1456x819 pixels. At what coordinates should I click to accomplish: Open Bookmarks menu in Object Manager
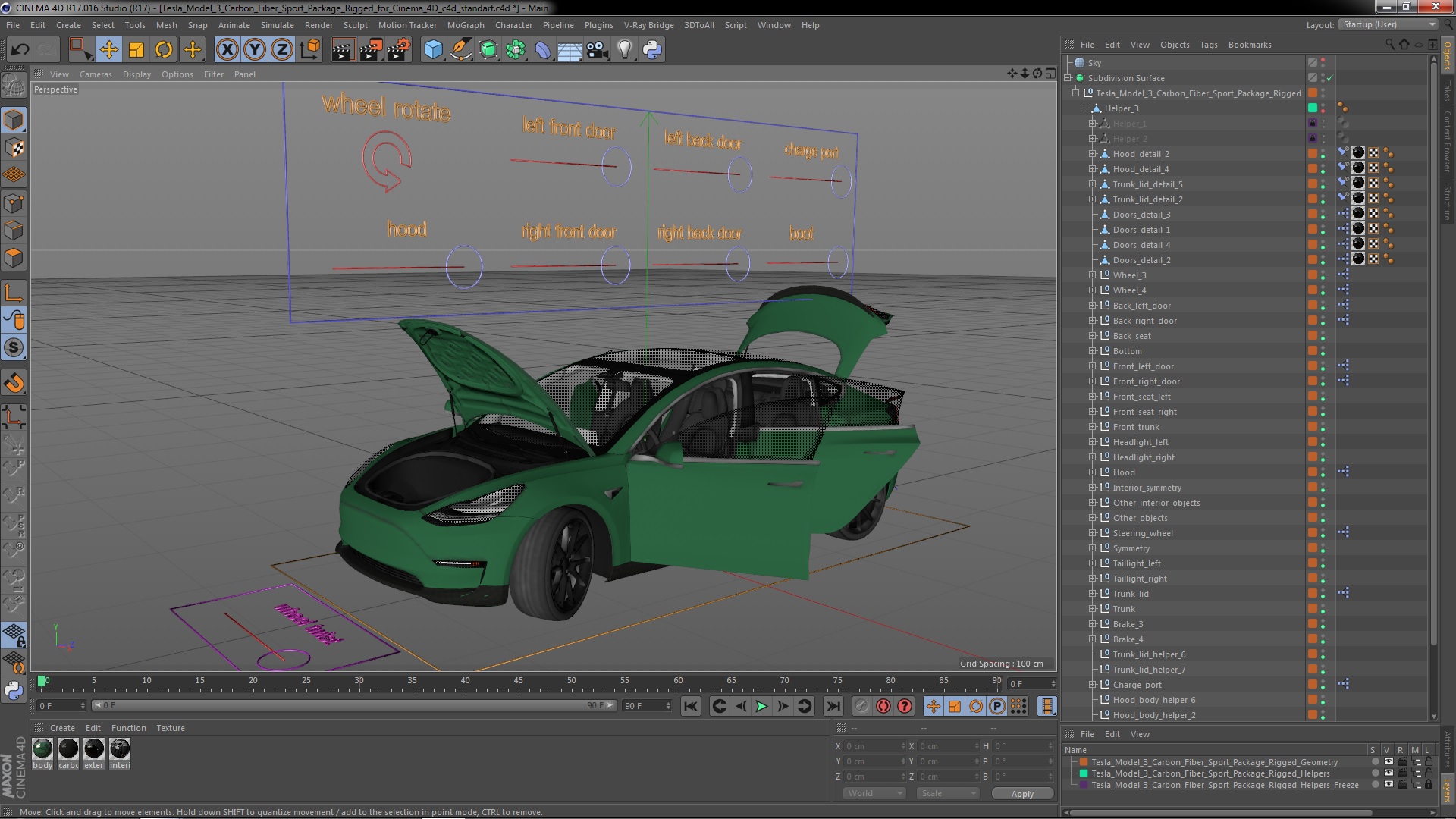coord(1250,45)
